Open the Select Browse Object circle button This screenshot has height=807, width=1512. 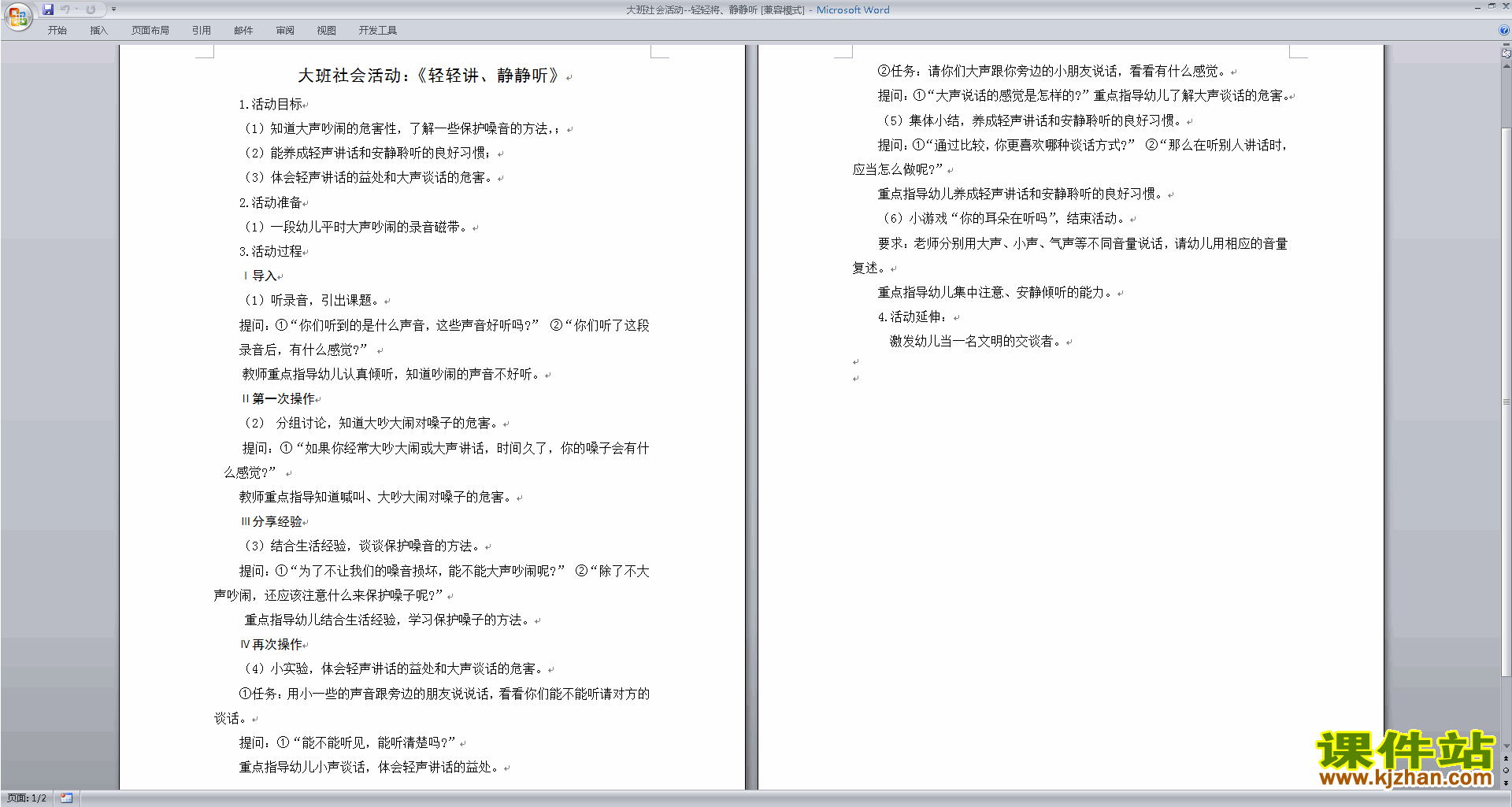1506,771
